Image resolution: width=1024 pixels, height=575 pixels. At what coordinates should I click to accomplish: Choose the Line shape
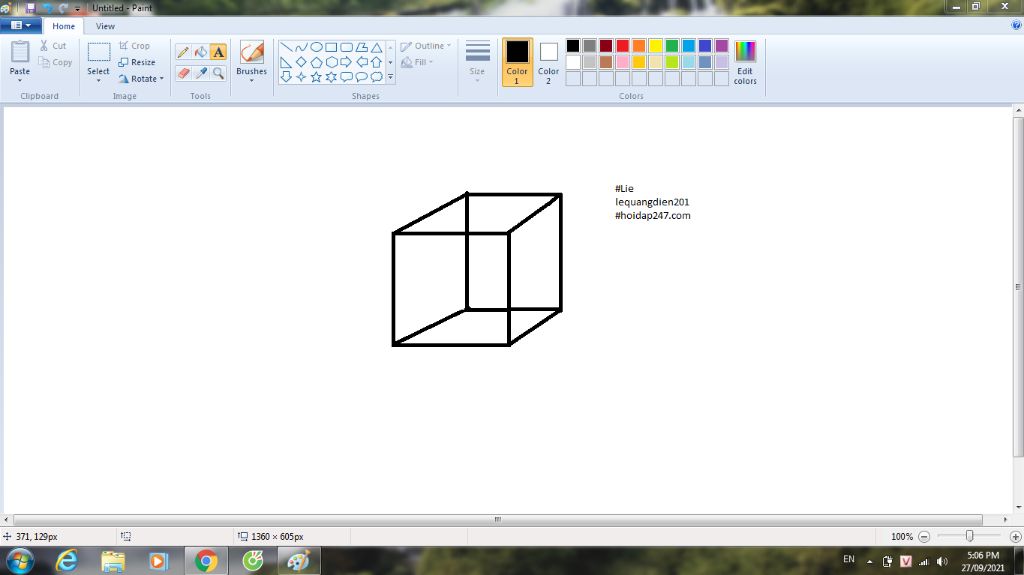[286, 47]
